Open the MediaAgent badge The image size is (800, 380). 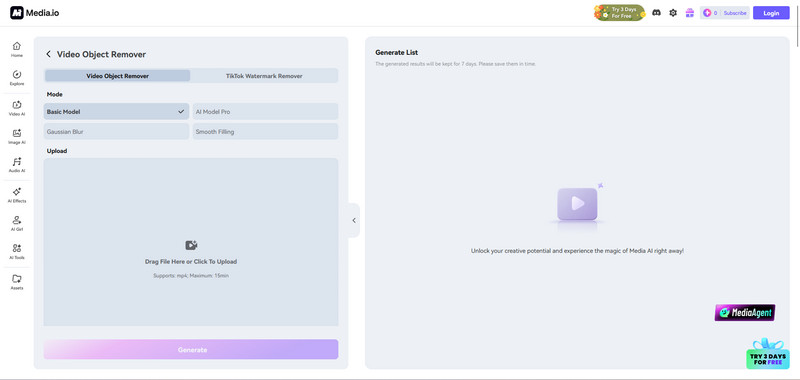(745, 313)
